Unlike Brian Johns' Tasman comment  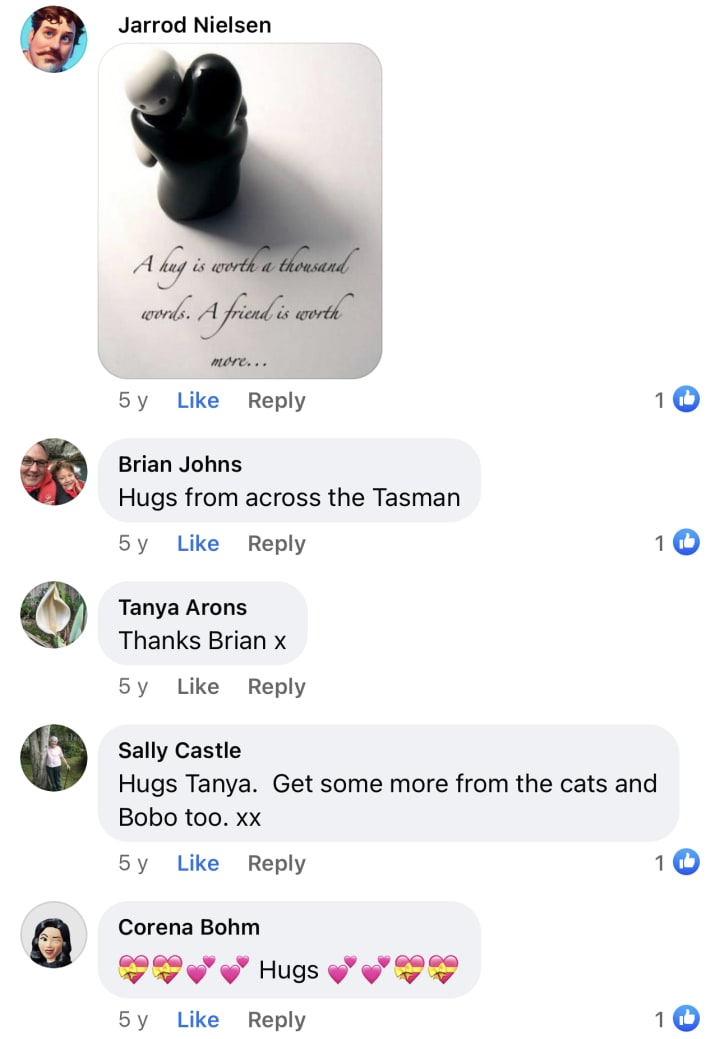tap(197, 543)
